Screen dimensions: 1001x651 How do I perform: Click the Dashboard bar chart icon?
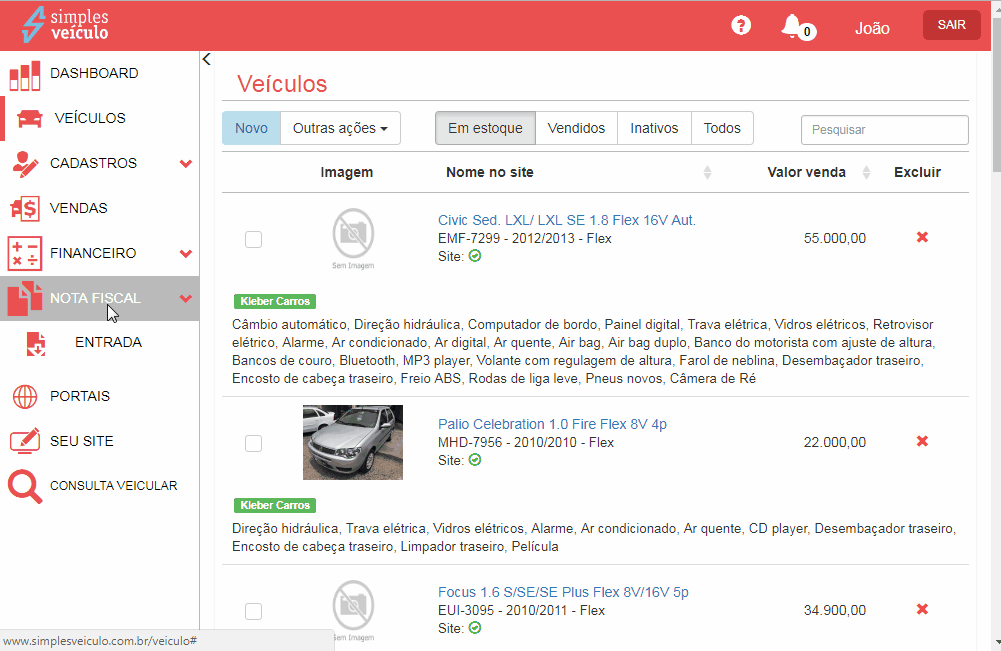point(24,74)
